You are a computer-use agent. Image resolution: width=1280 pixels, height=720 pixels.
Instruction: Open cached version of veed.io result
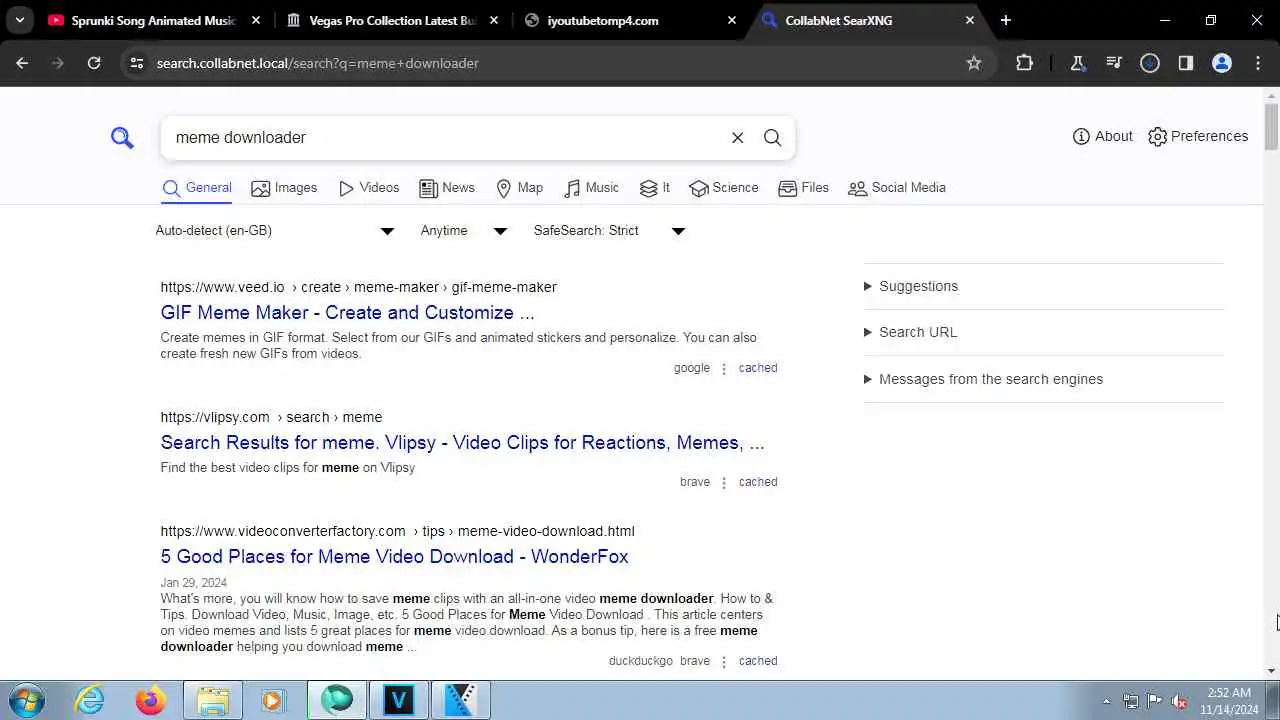tap(758, 368)
